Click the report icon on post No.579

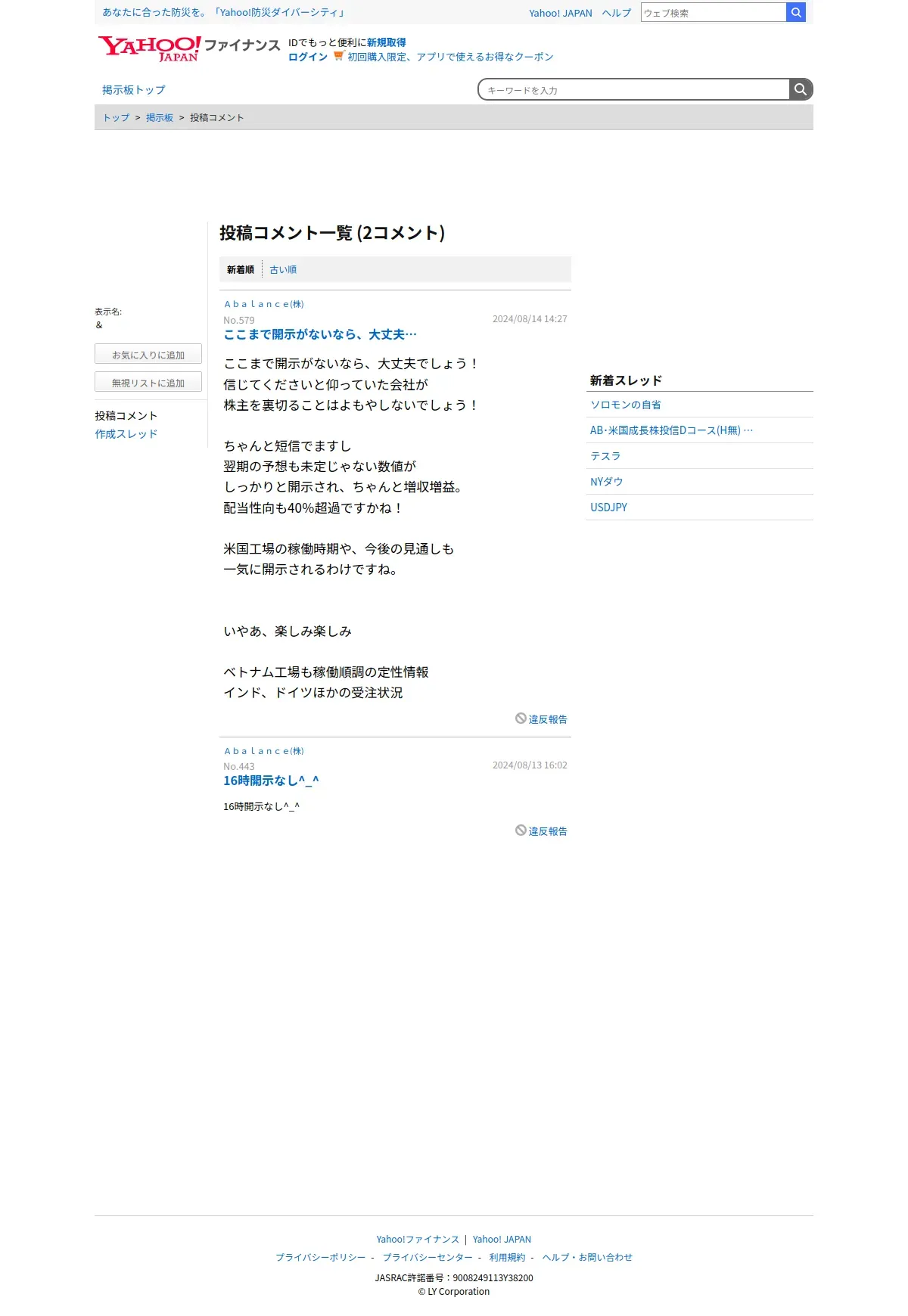click(521, 718)
